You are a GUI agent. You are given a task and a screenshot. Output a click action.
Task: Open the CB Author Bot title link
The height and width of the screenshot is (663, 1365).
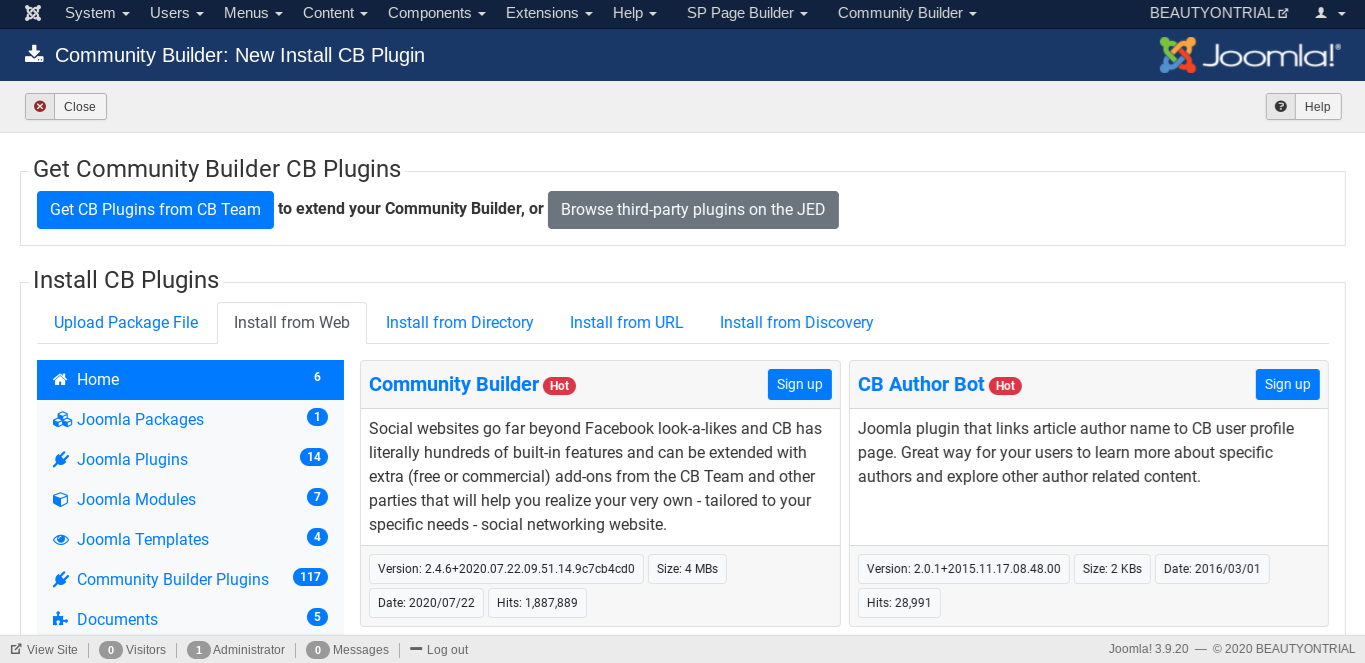pos(921,384)
